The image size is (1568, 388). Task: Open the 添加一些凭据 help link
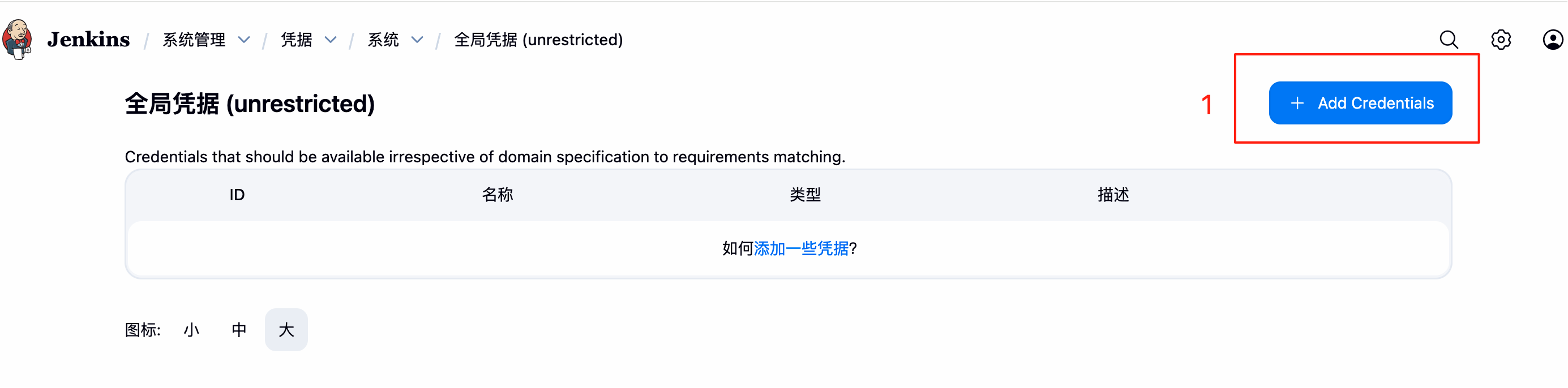tap(801, 249)
